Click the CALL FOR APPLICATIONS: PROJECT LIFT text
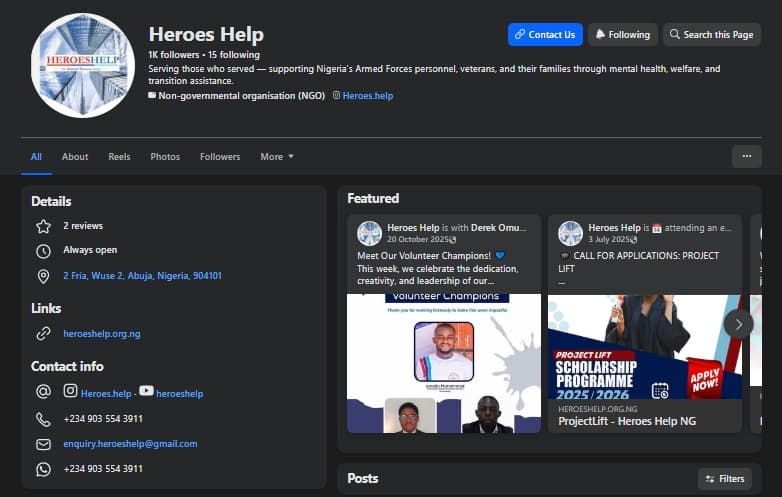Viewport: 782px width, 497px height. [x=639, y=262]
